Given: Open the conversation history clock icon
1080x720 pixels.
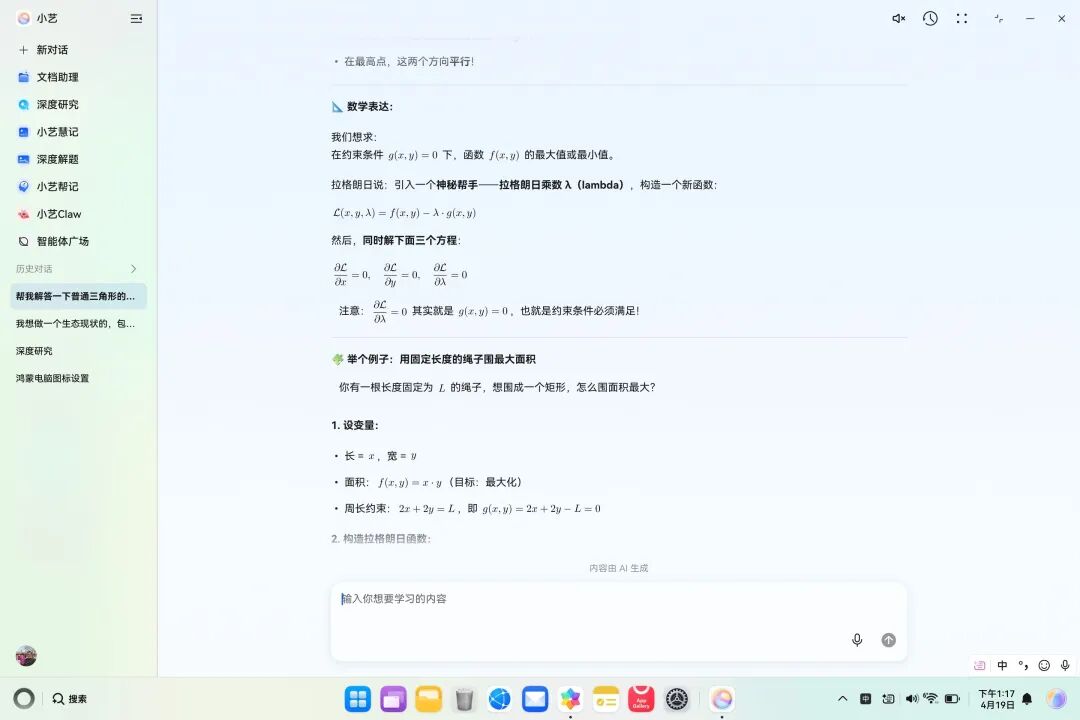Looking at the screenshot, I should click(x=929, y=18).
